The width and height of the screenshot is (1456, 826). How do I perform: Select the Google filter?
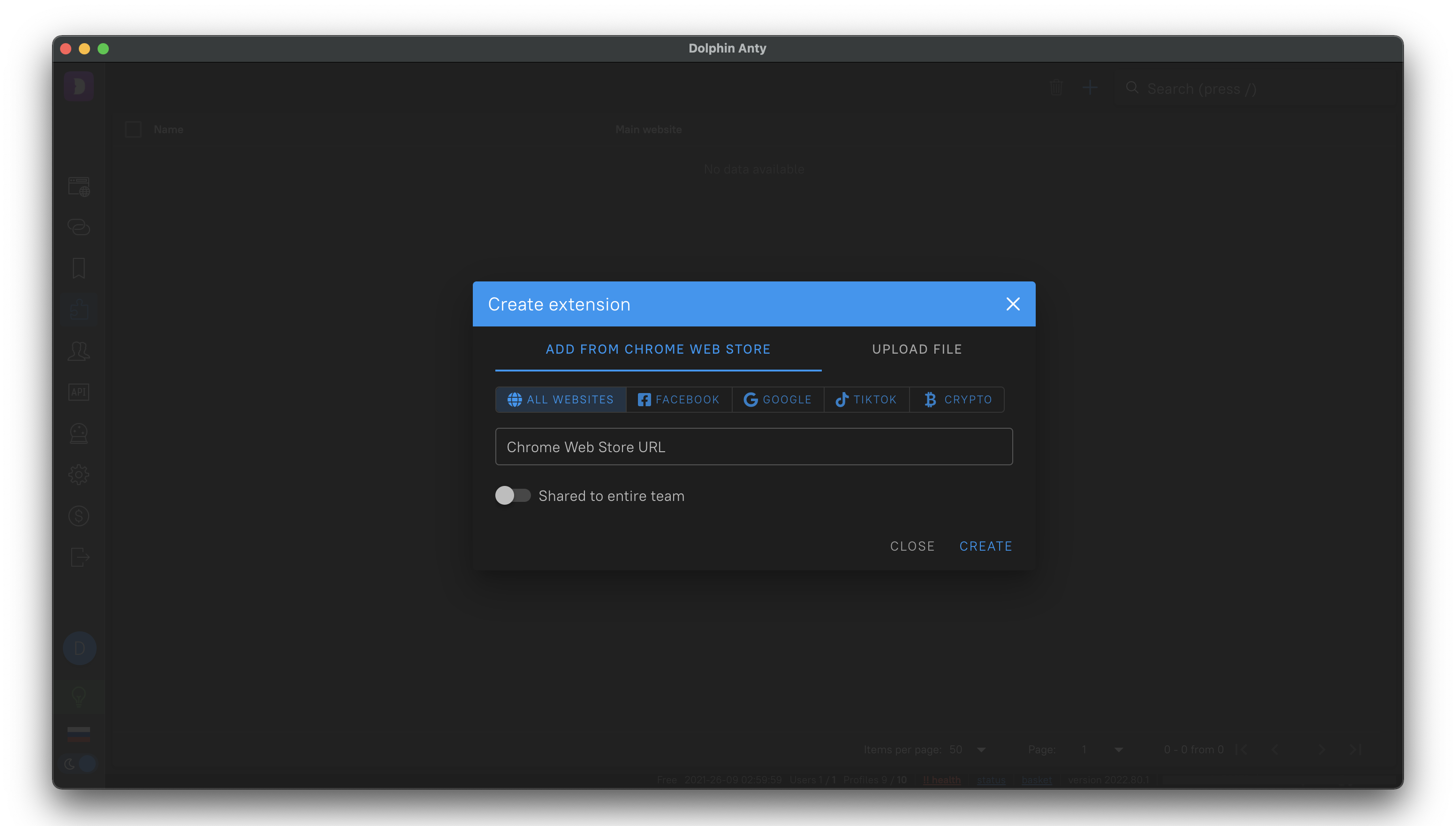tap(778, 399)
